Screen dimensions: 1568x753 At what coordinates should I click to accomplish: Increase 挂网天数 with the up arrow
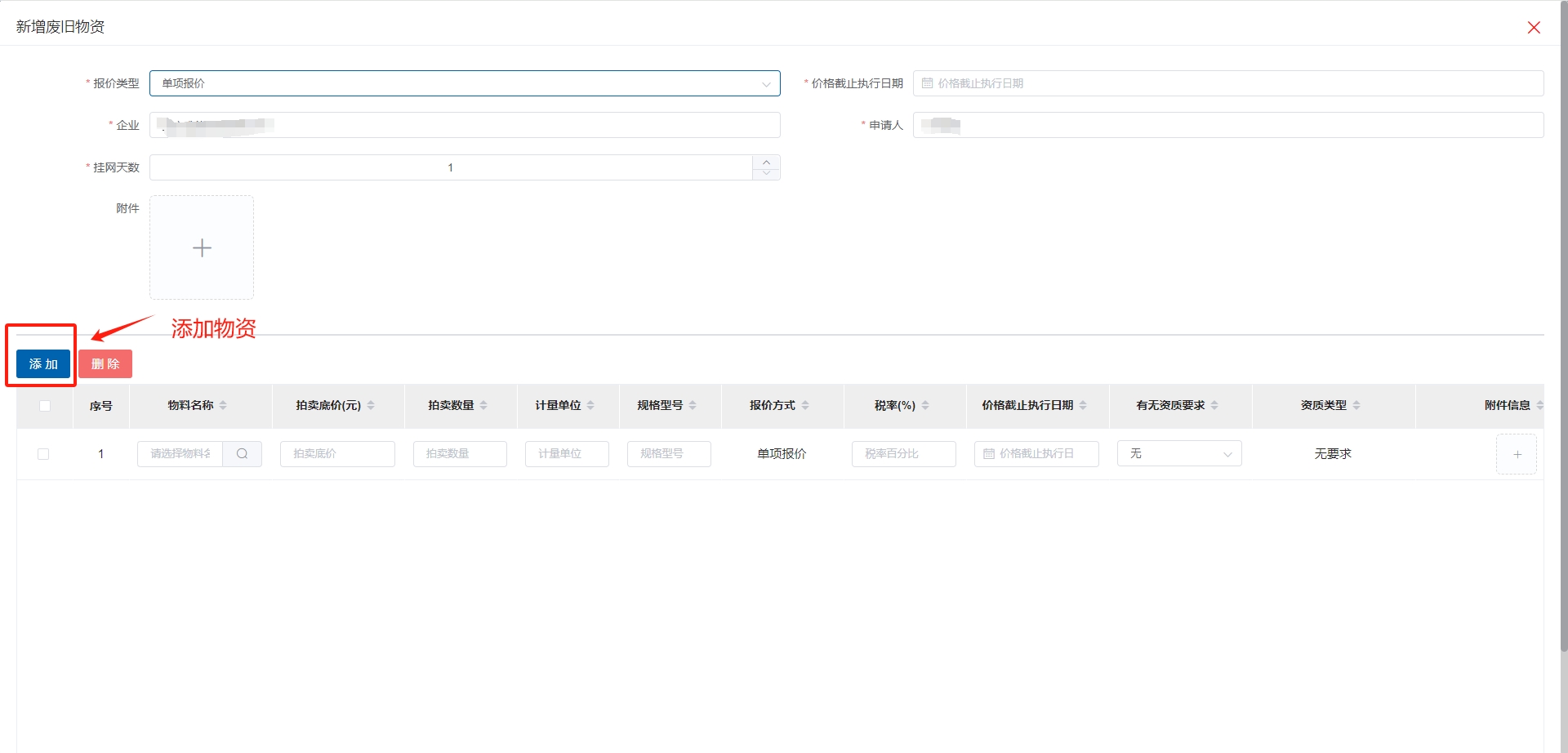766,162
